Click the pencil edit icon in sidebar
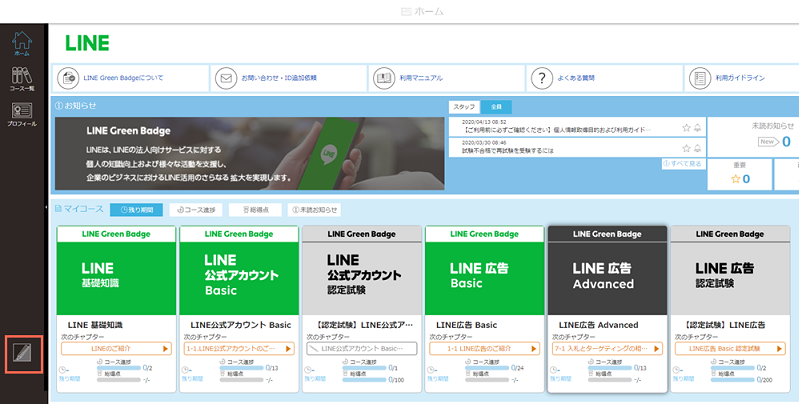799x404 pixels. click(23, 354)
